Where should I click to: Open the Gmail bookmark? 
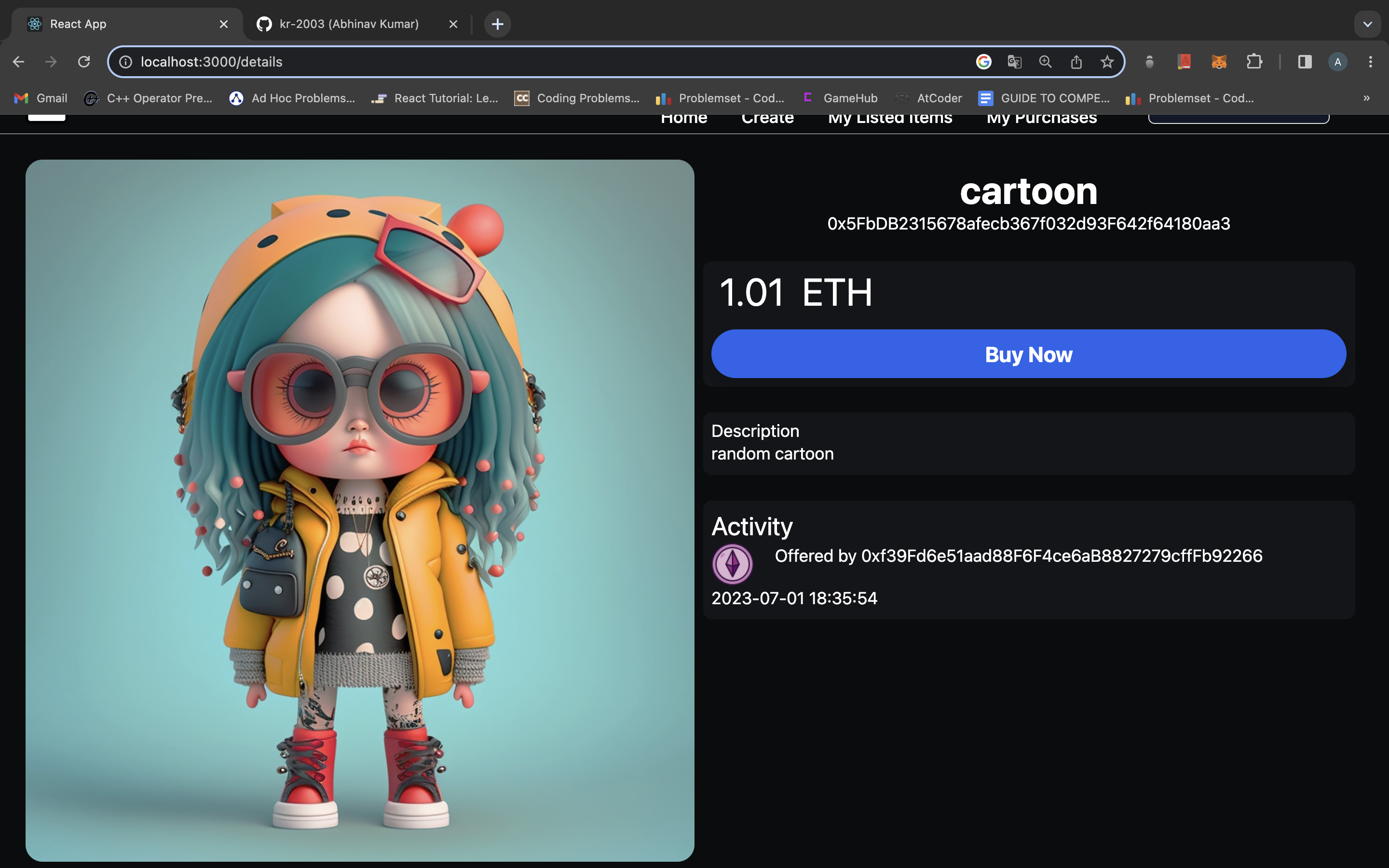coord(41,98)
